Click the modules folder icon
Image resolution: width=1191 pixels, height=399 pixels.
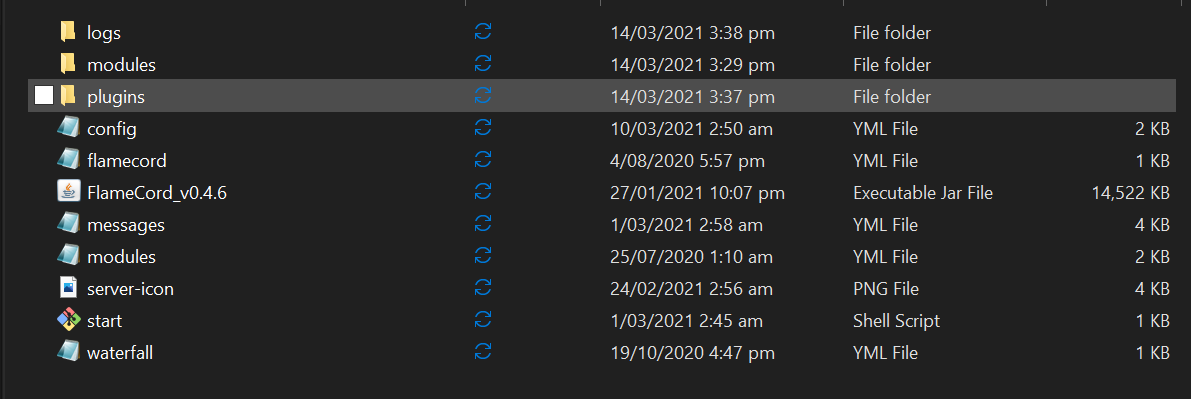point(68,64)
